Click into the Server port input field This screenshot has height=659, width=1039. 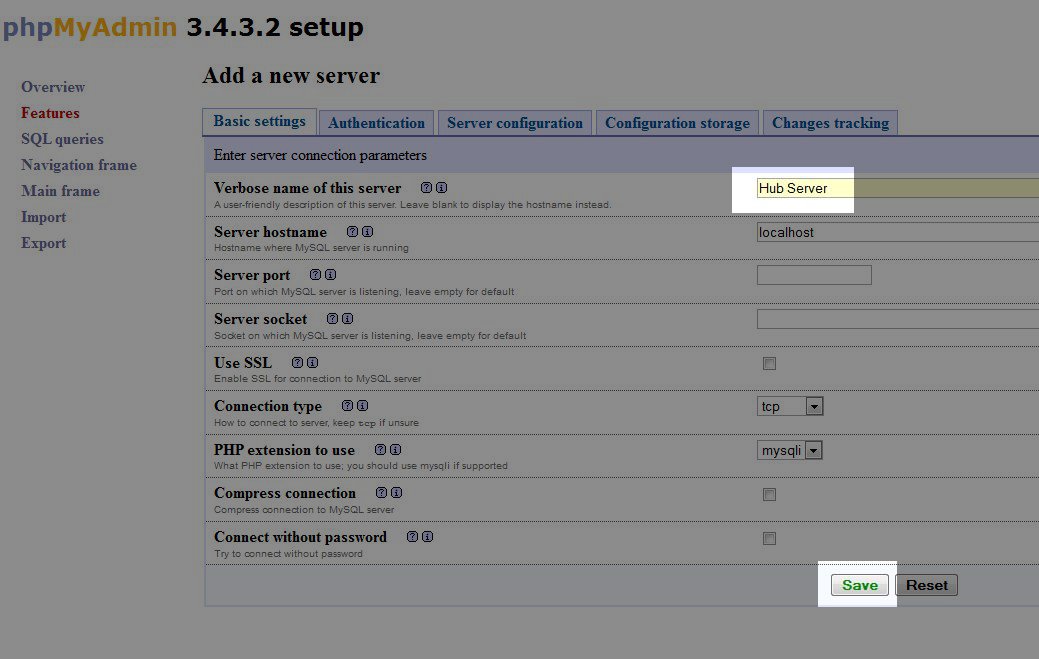pos(814,275)
